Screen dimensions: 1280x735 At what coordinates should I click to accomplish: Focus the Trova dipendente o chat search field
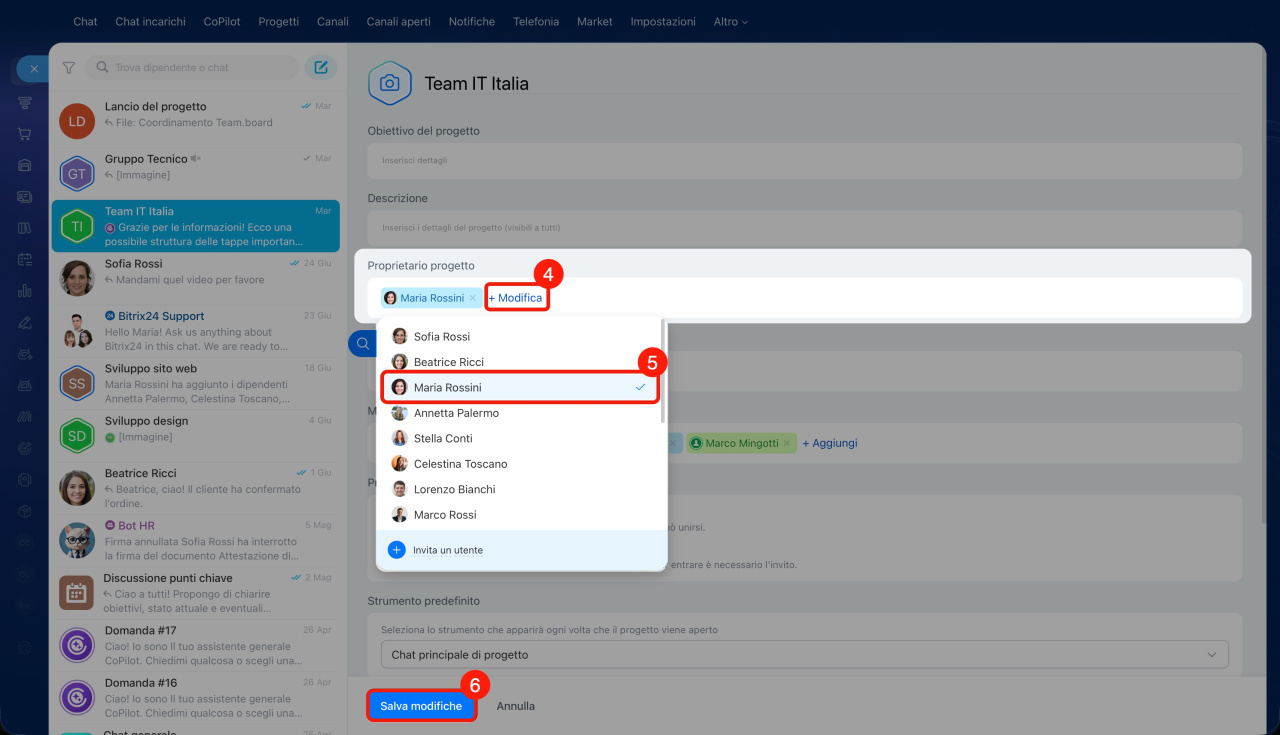(x=193, y=68)
